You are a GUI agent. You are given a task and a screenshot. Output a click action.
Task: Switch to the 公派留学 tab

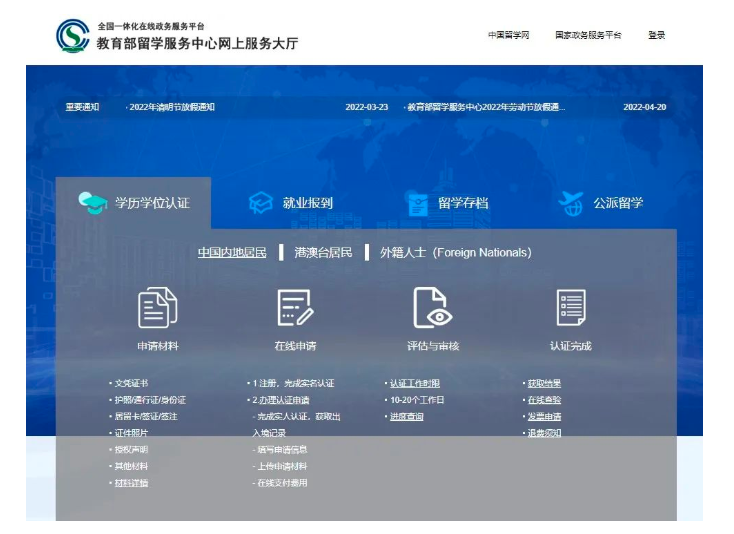tap(601, 203)
